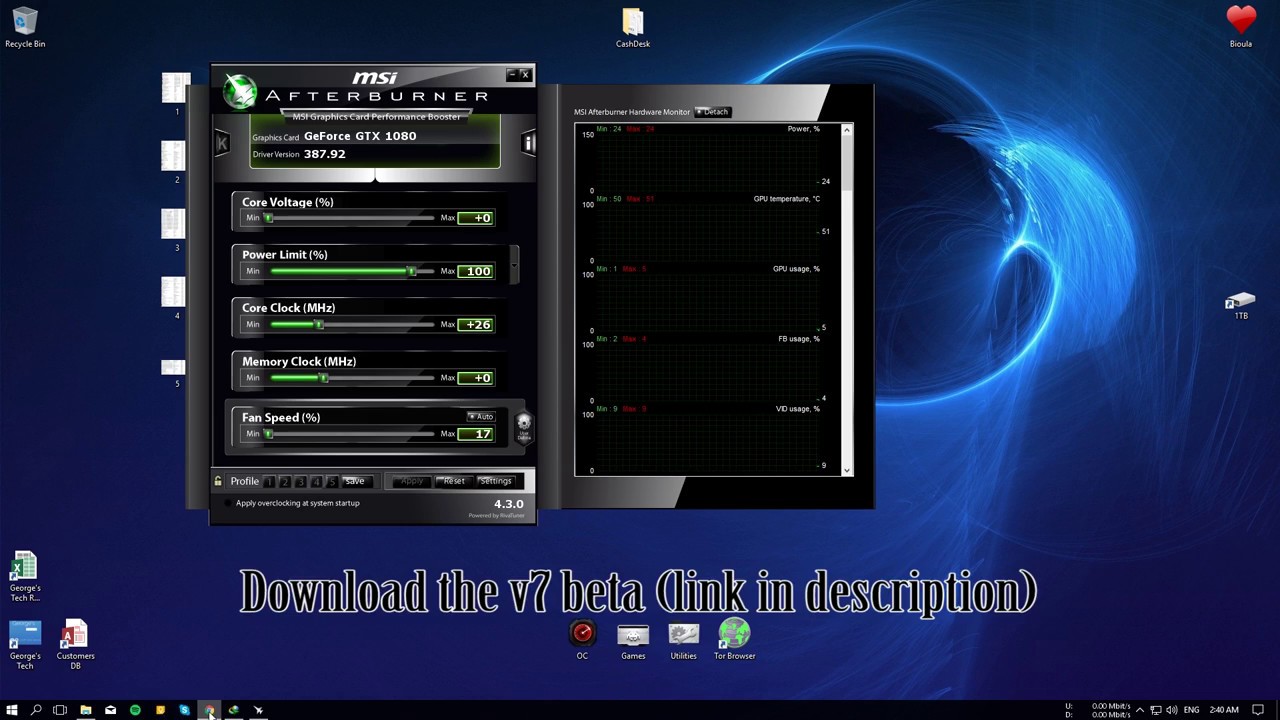Open the 1TB drive shortcut
The width and height of the screenshot is (1280, 720).
point(1240,306)
